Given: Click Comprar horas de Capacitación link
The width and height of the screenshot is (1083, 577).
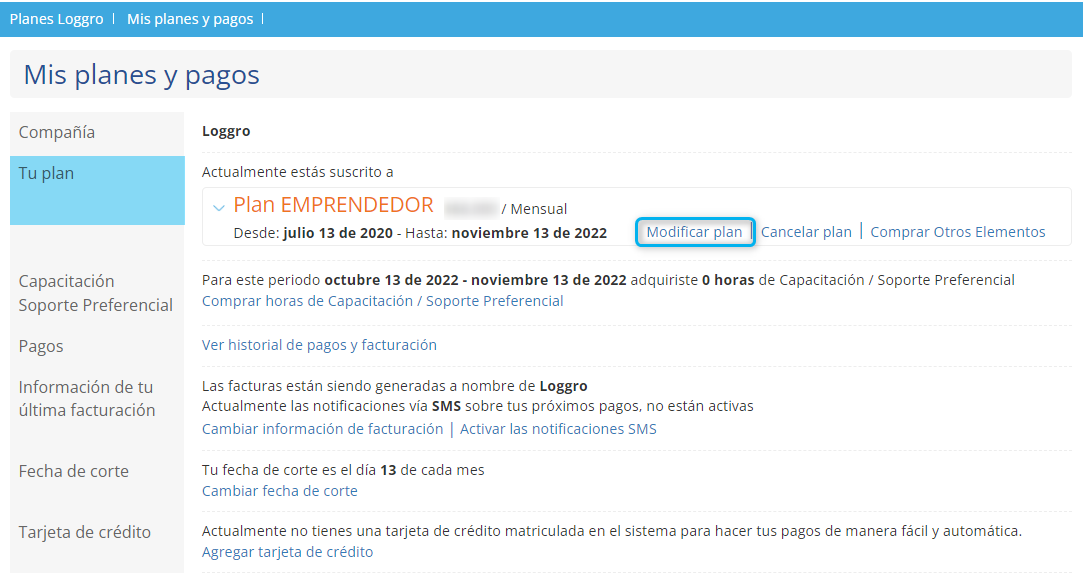Looking at the screenshot, I should point(382,301).
